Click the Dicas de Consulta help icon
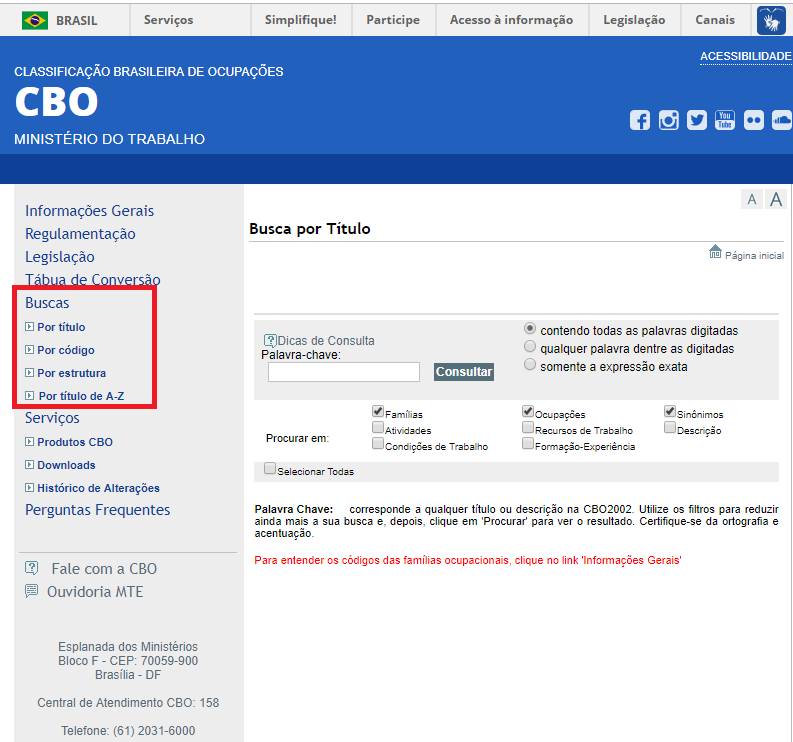Viewport: 793px width, 742px height. pyautogui.click(x=270, y=341)
